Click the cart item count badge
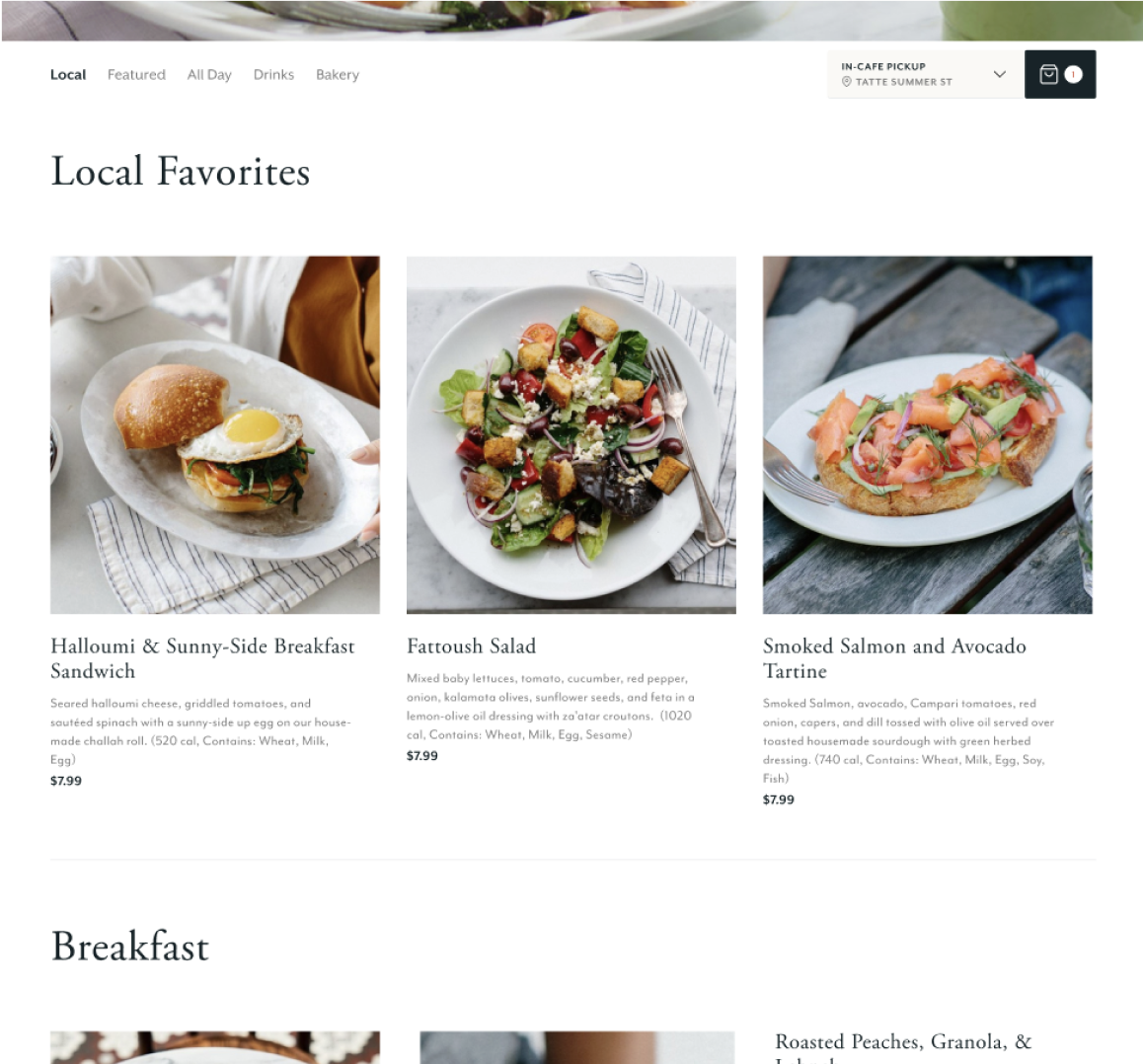 (1073, 74)
